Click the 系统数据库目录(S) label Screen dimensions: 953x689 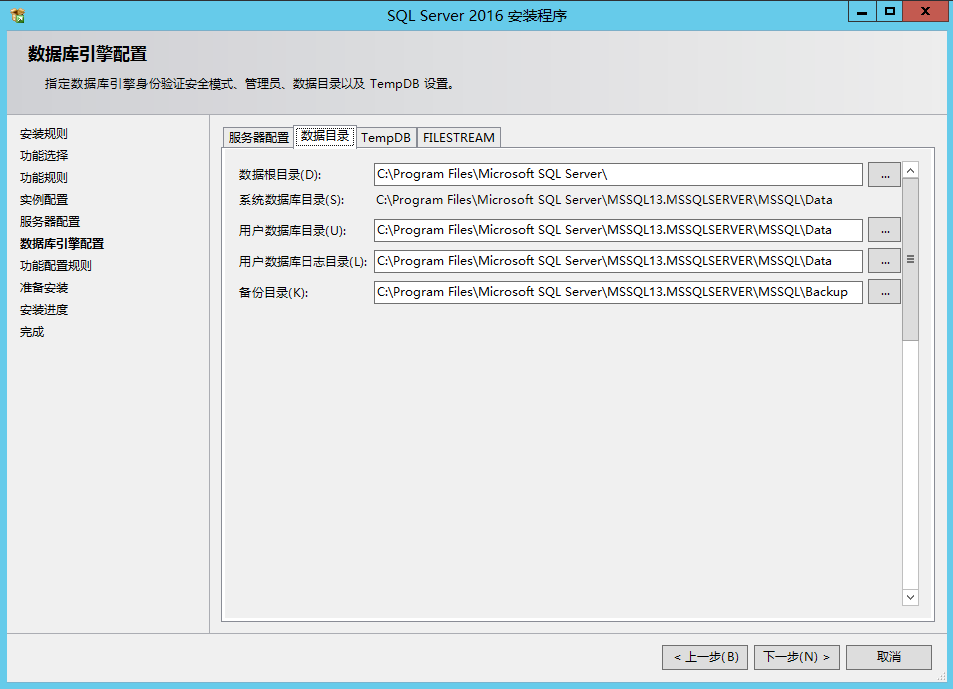tap(291, 200)
